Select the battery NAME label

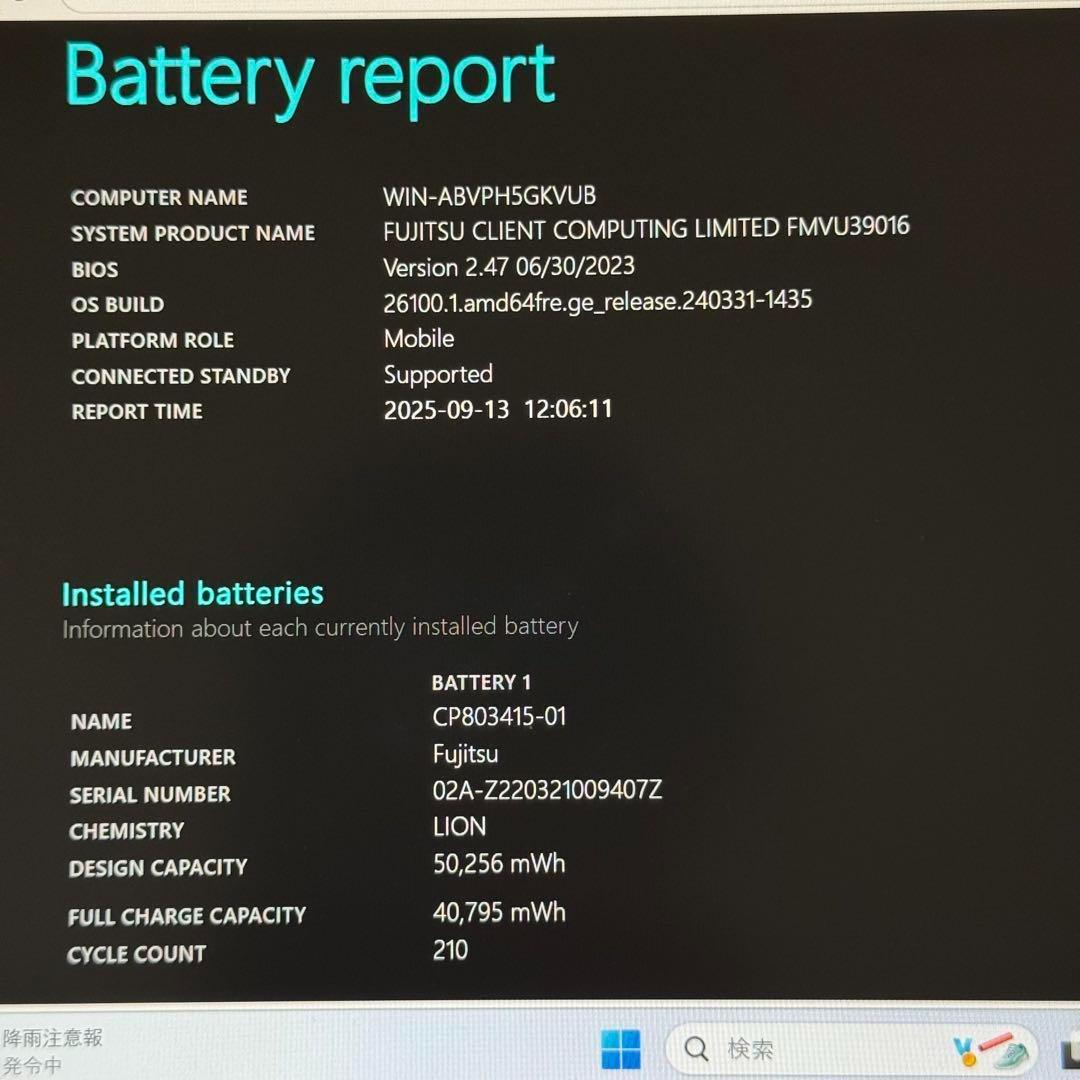tap(101, 721)
